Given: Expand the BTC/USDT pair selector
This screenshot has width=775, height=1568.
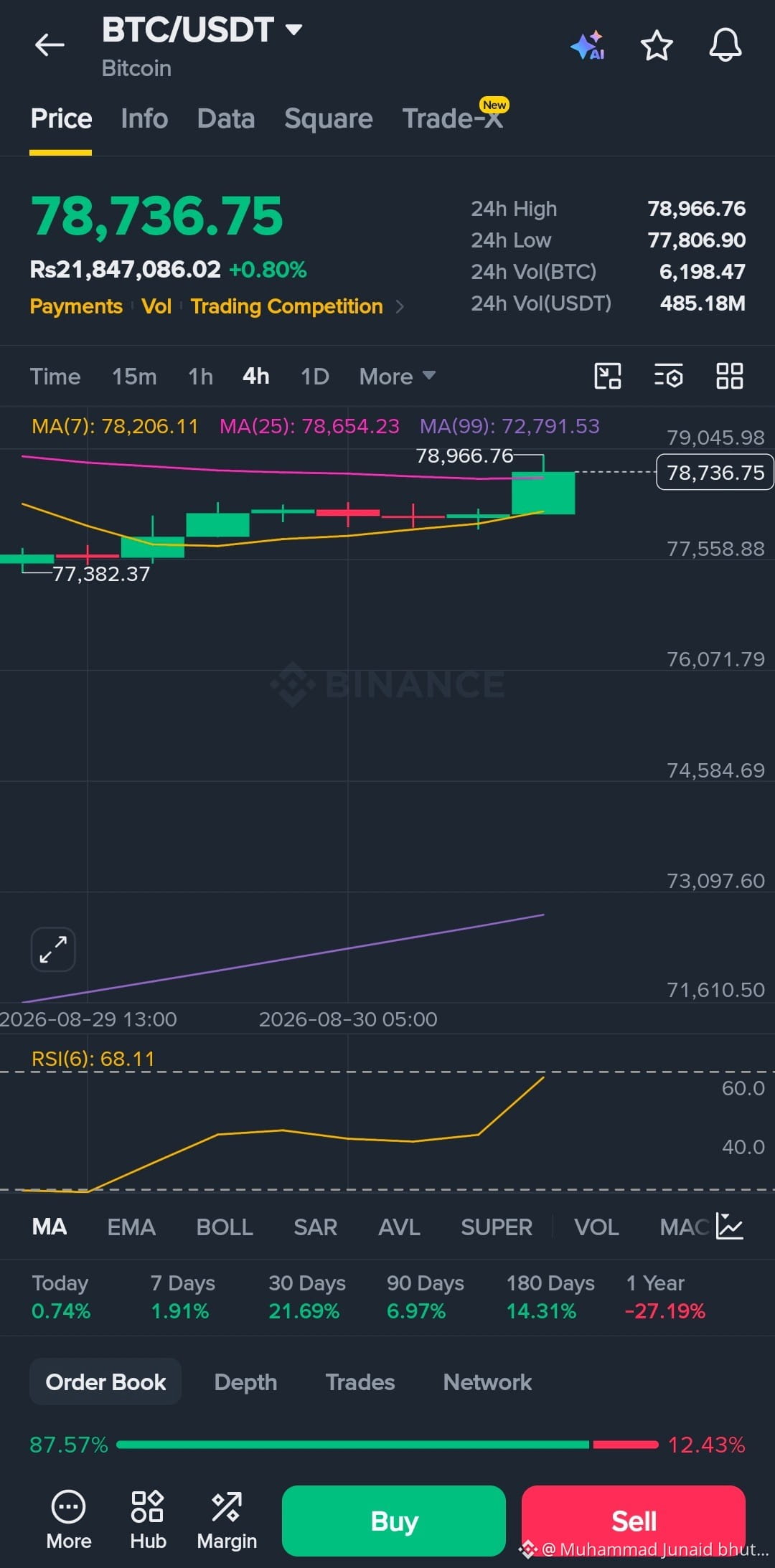Looking at the screenshot, I should (x=293, y=29).
